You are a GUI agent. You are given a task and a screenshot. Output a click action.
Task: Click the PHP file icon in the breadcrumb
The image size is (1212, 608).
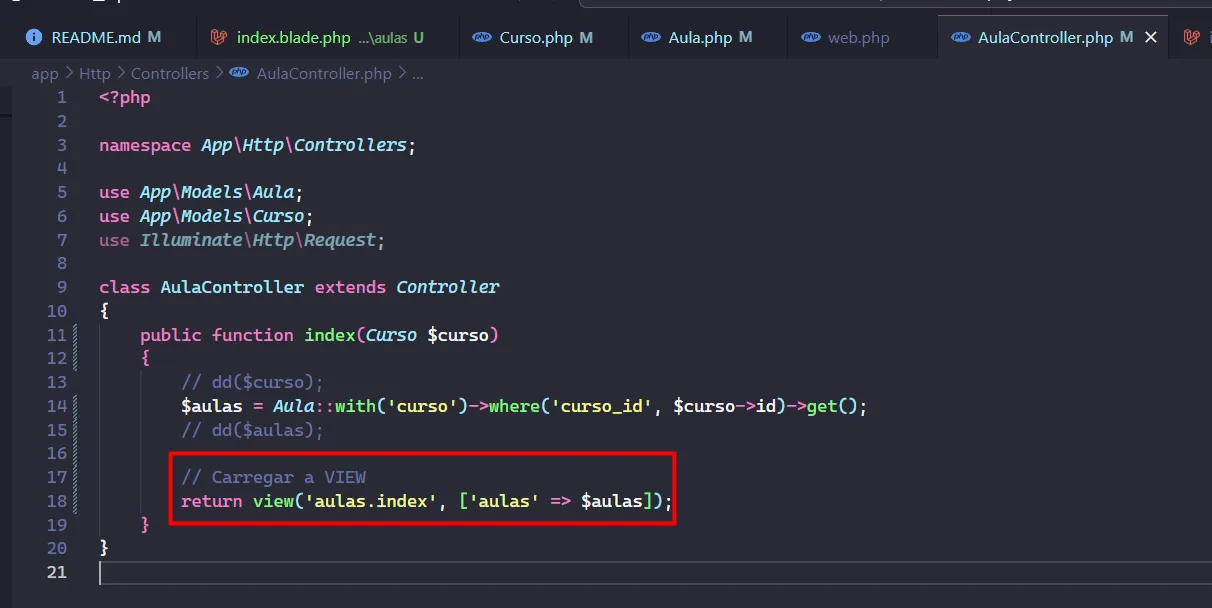239,73
